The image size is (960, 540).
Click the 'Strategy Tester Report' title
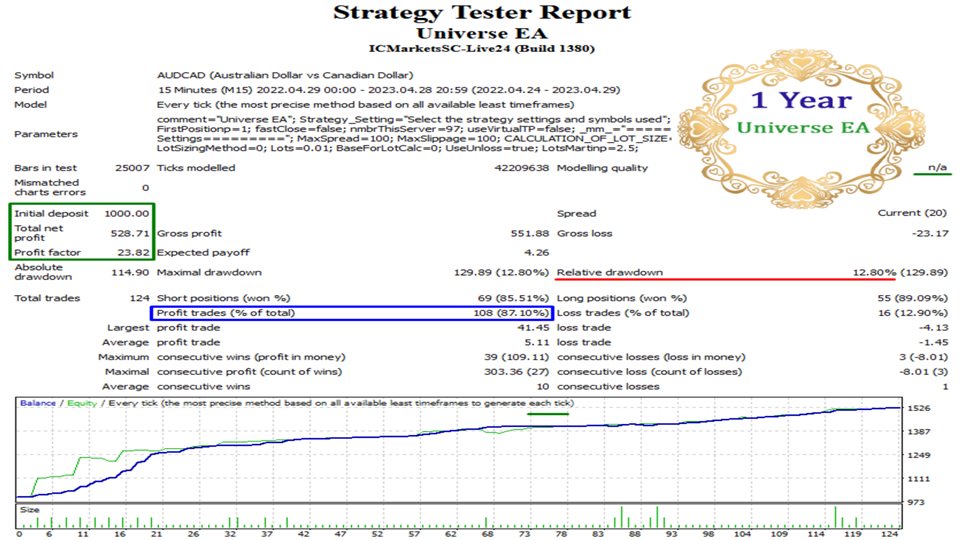point(482,13)
